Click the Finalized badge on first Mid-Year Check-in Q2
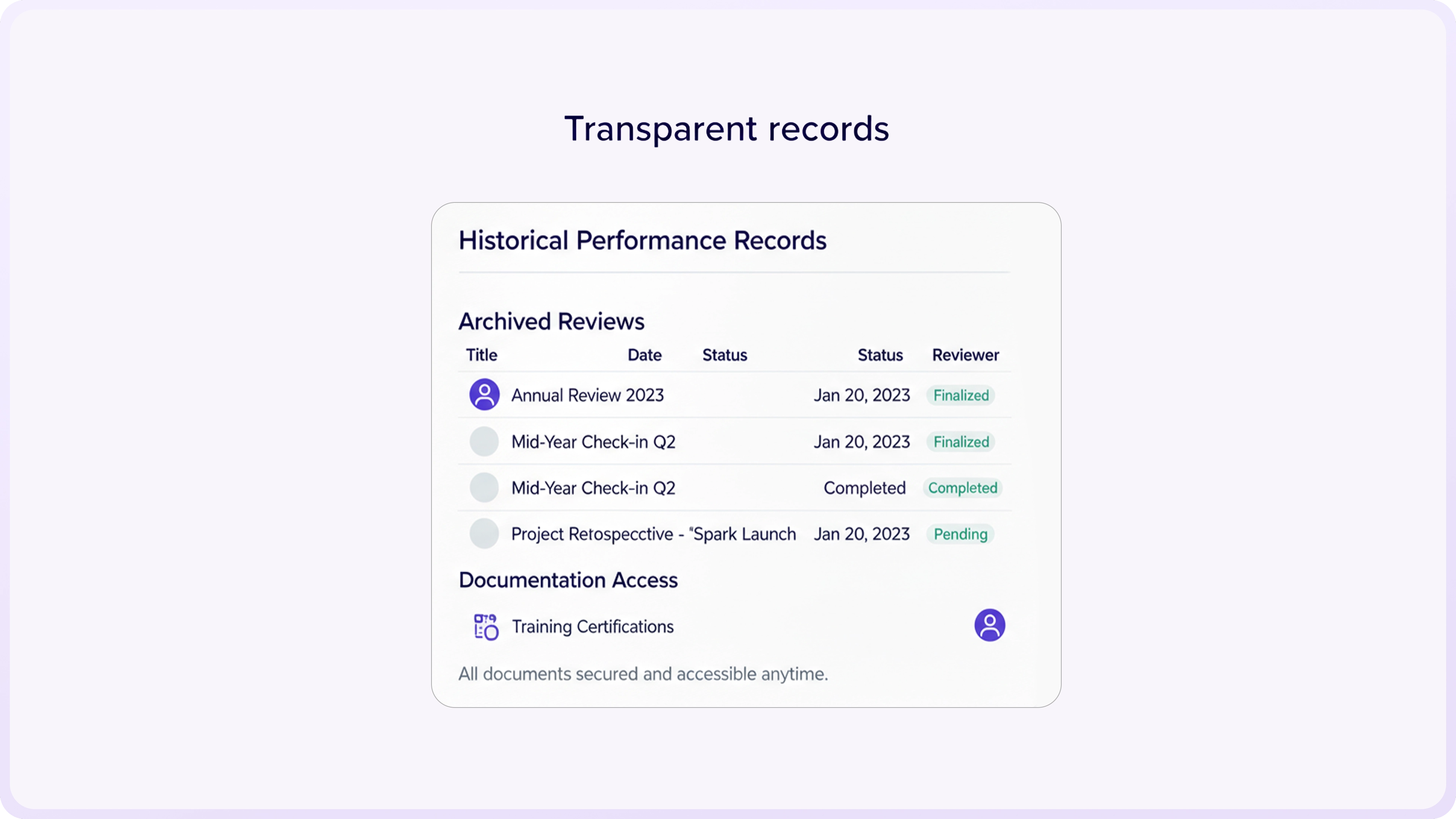 pos(960,442)
